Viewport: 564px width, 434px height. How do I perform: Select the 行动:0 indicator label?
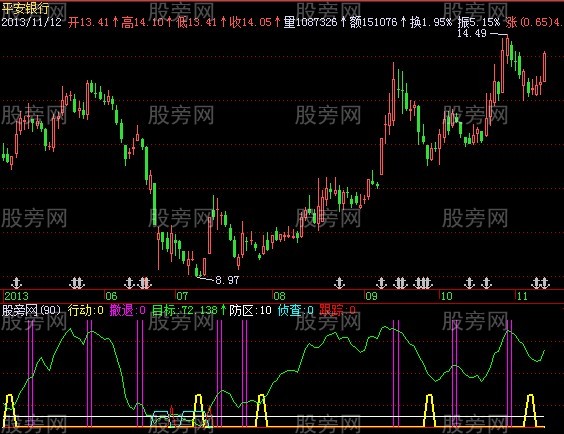[86, 310]
